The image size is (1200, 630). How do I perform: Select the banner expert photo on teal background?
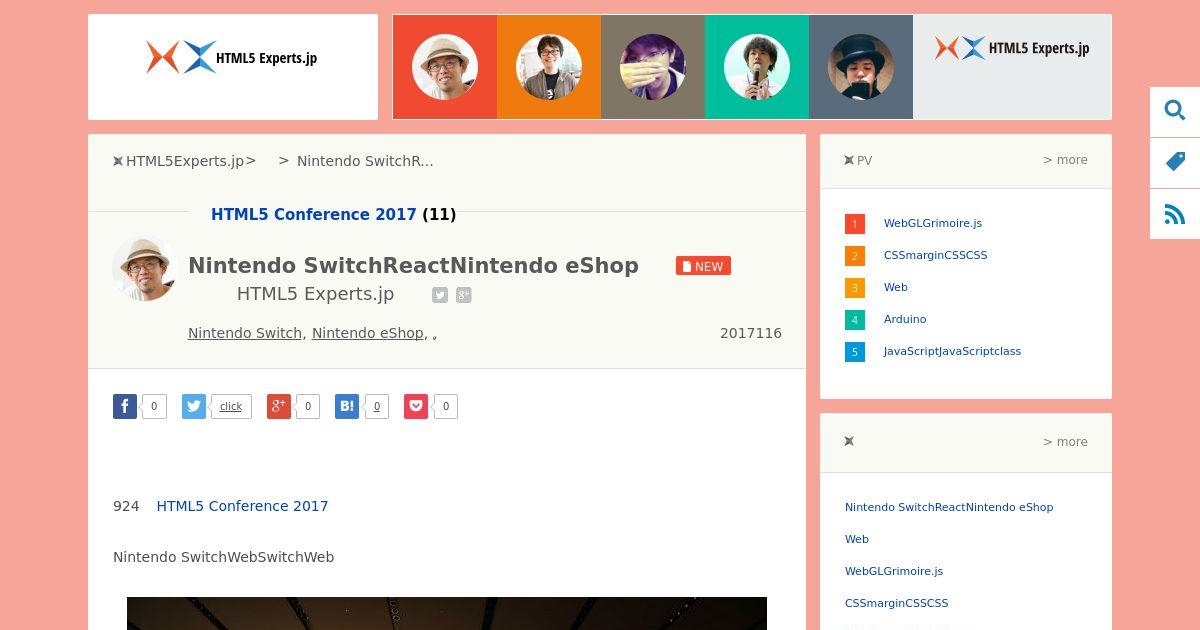(x=757, y=67)
